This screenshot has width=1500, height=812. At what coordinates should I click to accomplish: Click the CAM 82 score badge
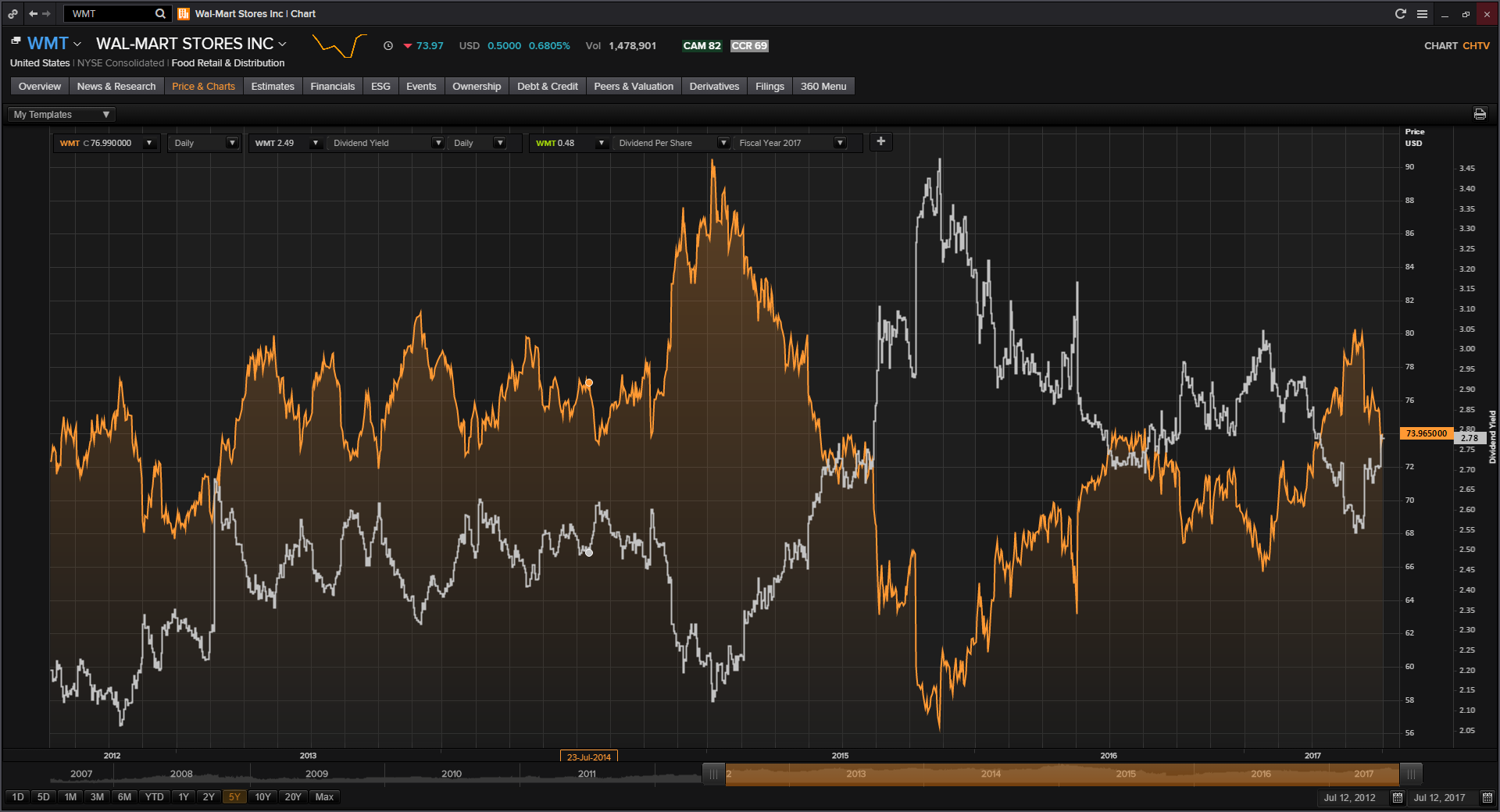tap(702, 46)
